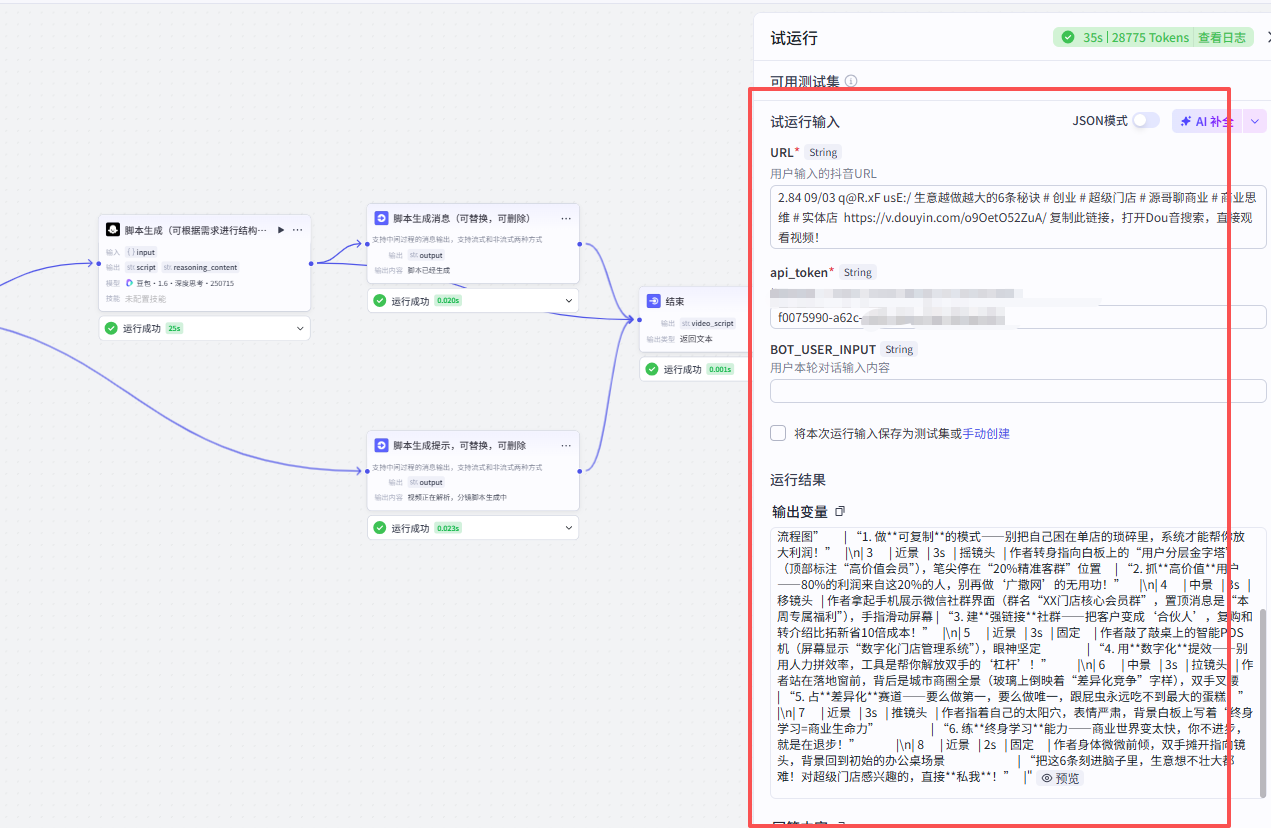Click the 预览 preview button in output
Viewport: 1271px width, 828px height.
pyautogui.click(x=1060, y=778)
